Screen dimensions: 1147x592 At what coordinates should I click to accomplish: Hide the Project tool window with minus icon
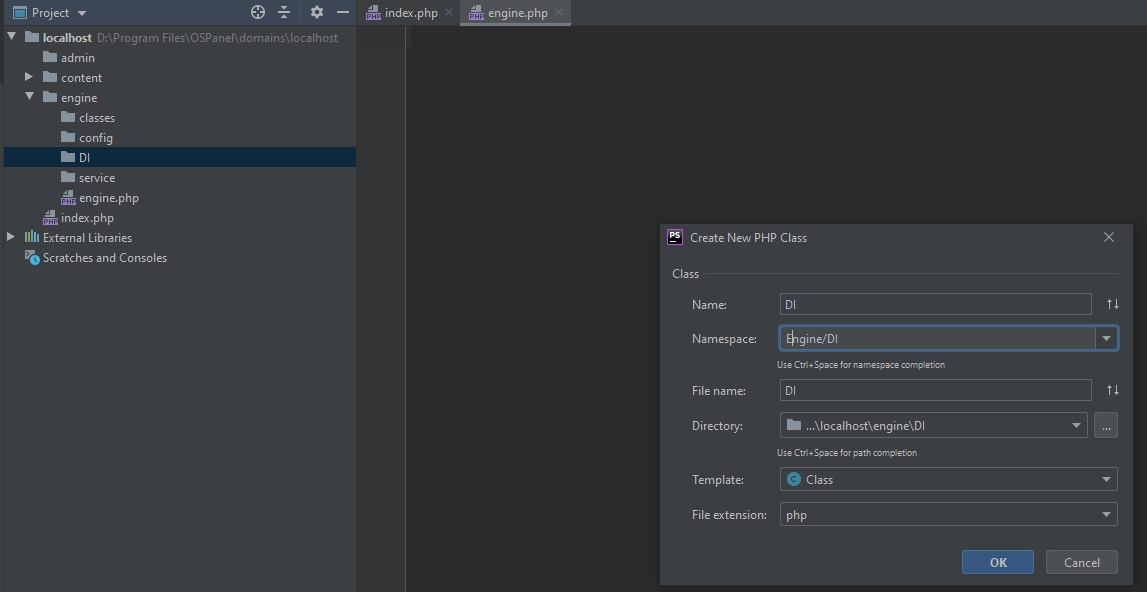[343, 12]
